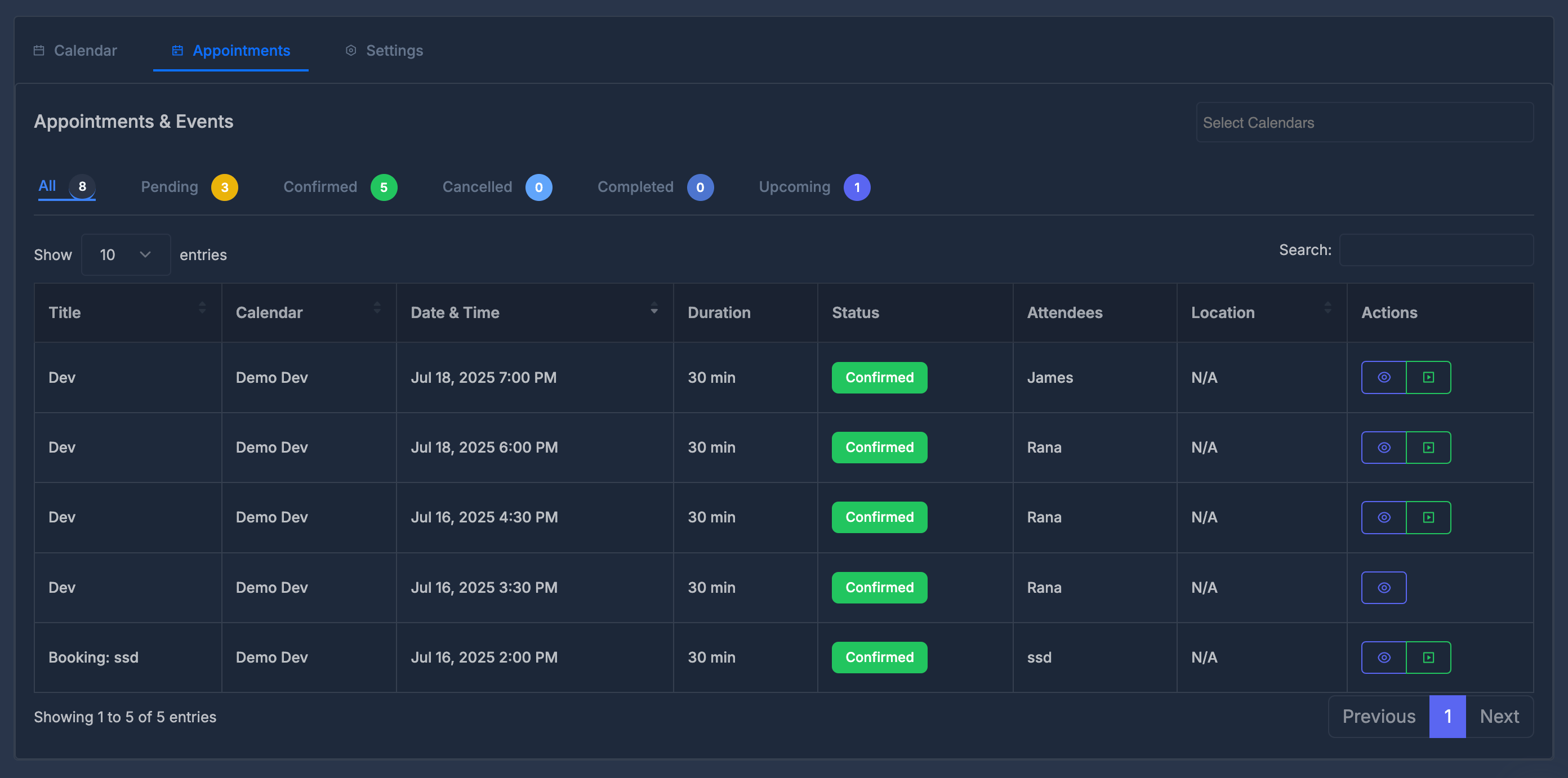Click title Booking: ssd

click(x=93, y=658)
